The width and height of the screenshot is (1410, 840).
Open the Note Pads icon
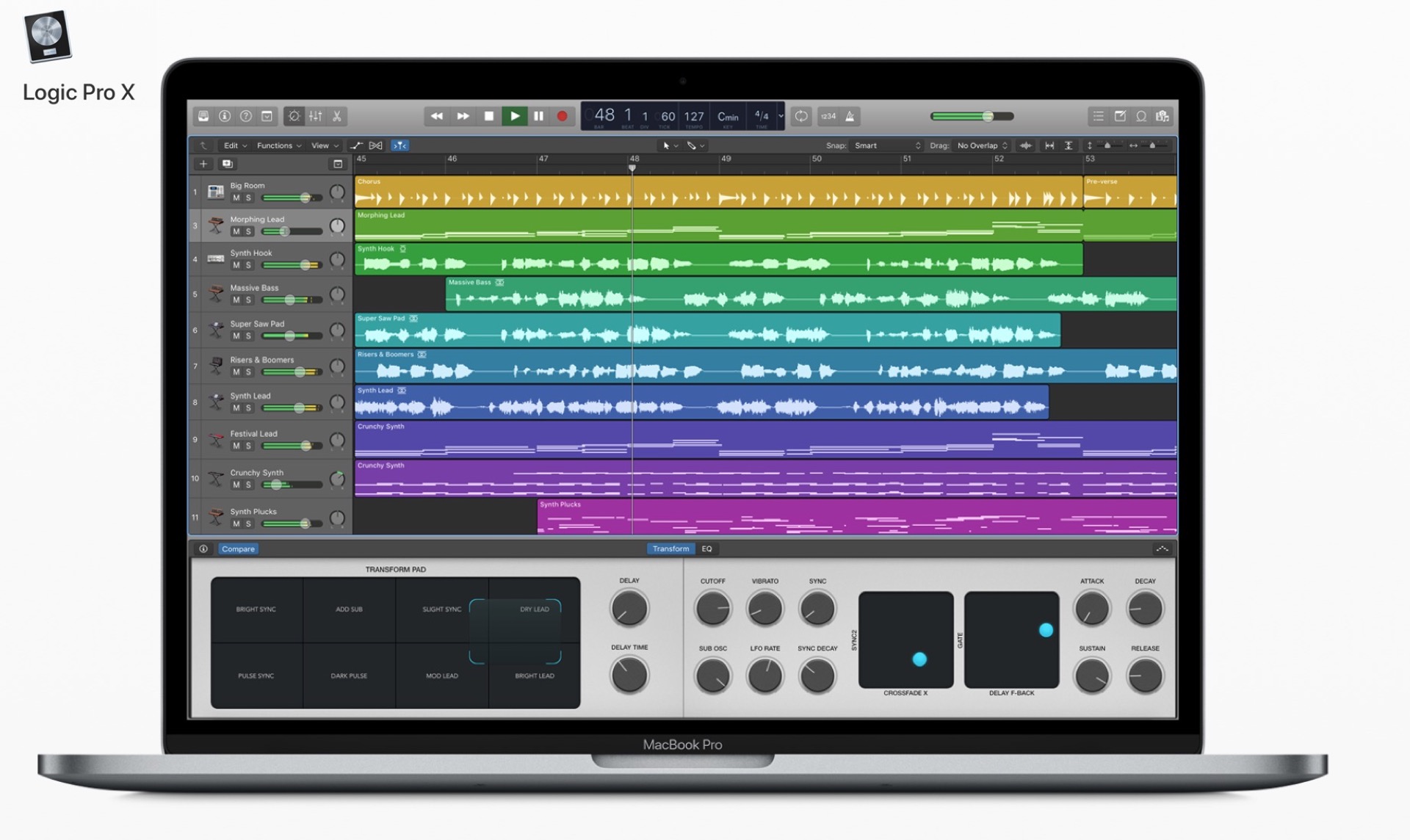tap(1120, 116)
